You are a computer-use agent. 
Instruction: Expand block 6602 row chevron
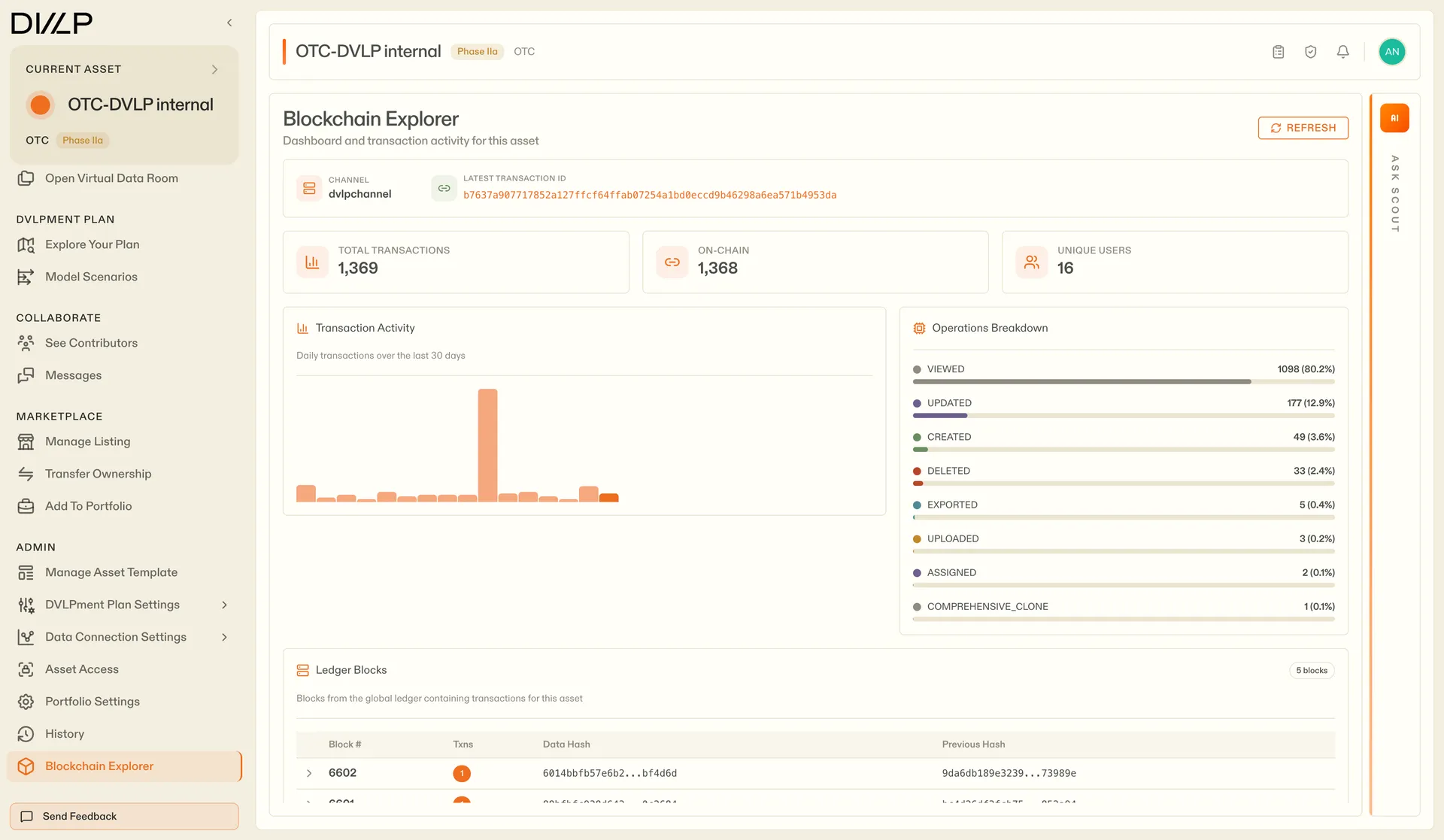click(x=309, y=773)
